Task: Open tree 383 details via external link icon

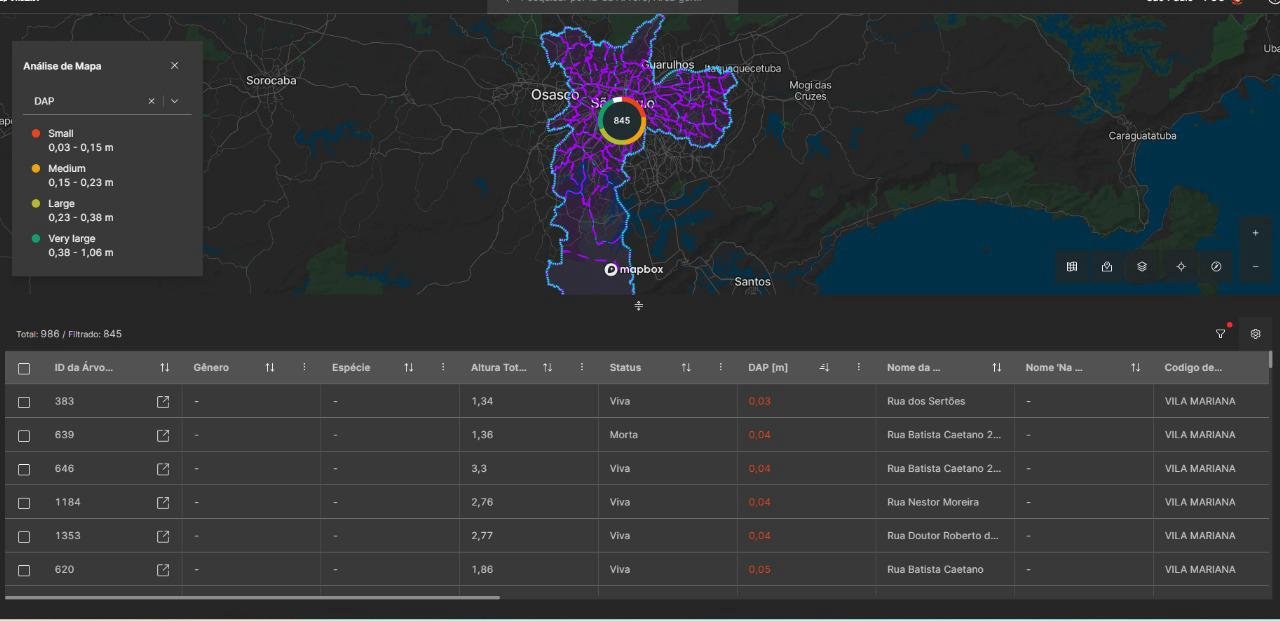Action: click(163, 402)
